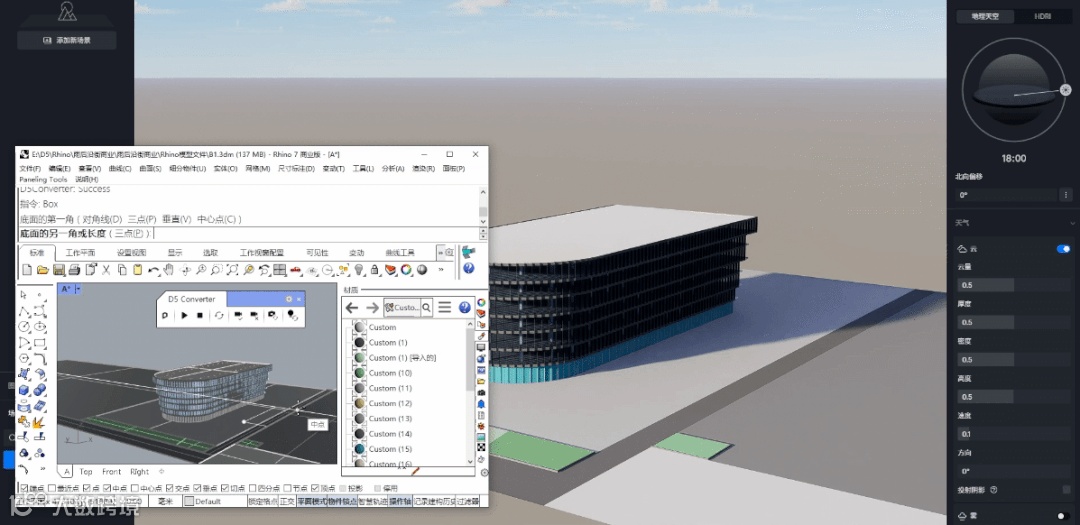Switch to the 显示 toolbar tab
Screen dimensions: 1080x525
175,253
